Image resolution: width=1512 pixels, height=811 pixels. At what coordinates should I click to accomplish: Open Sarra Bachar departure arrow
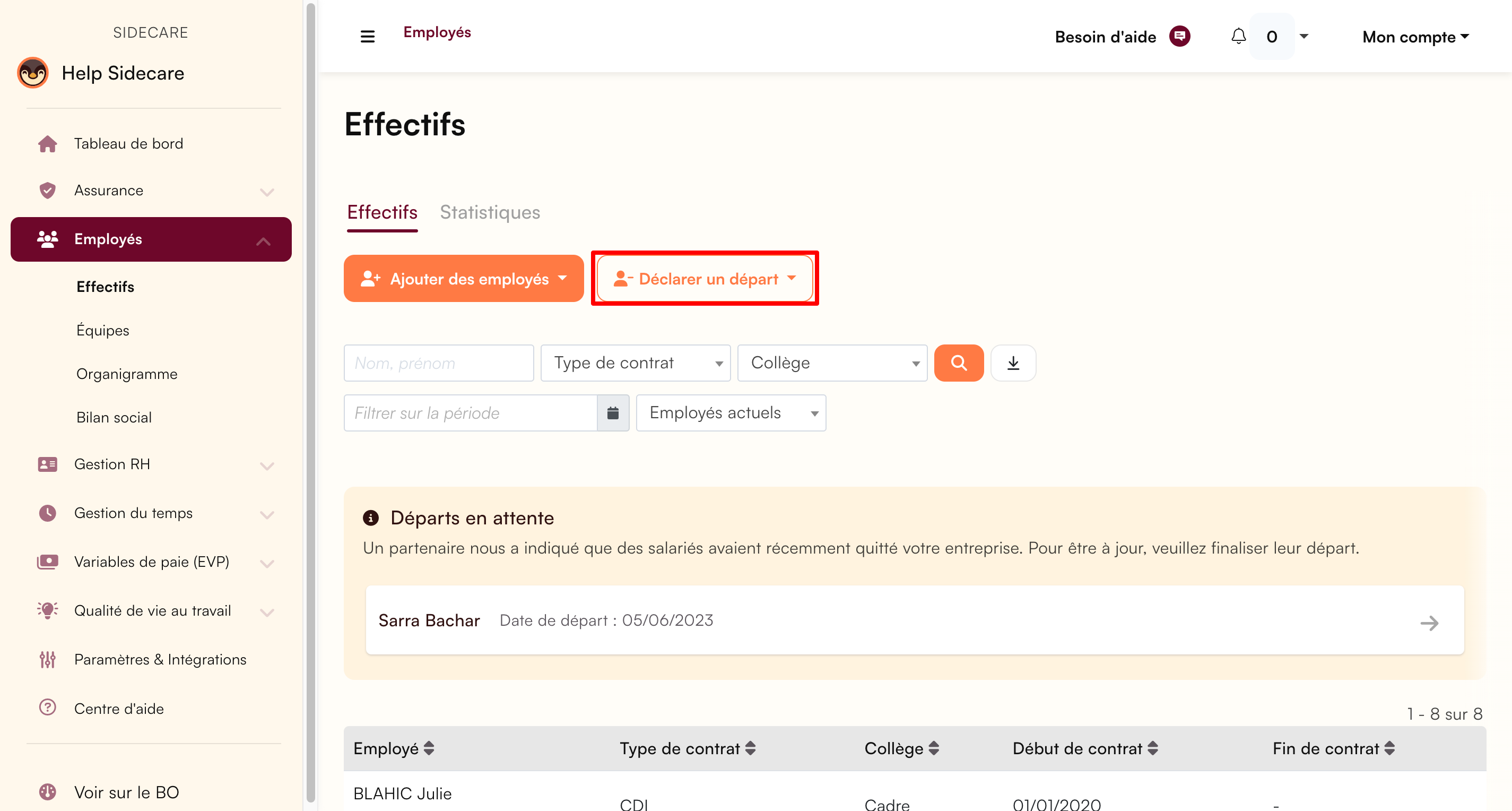point(1429,623)
